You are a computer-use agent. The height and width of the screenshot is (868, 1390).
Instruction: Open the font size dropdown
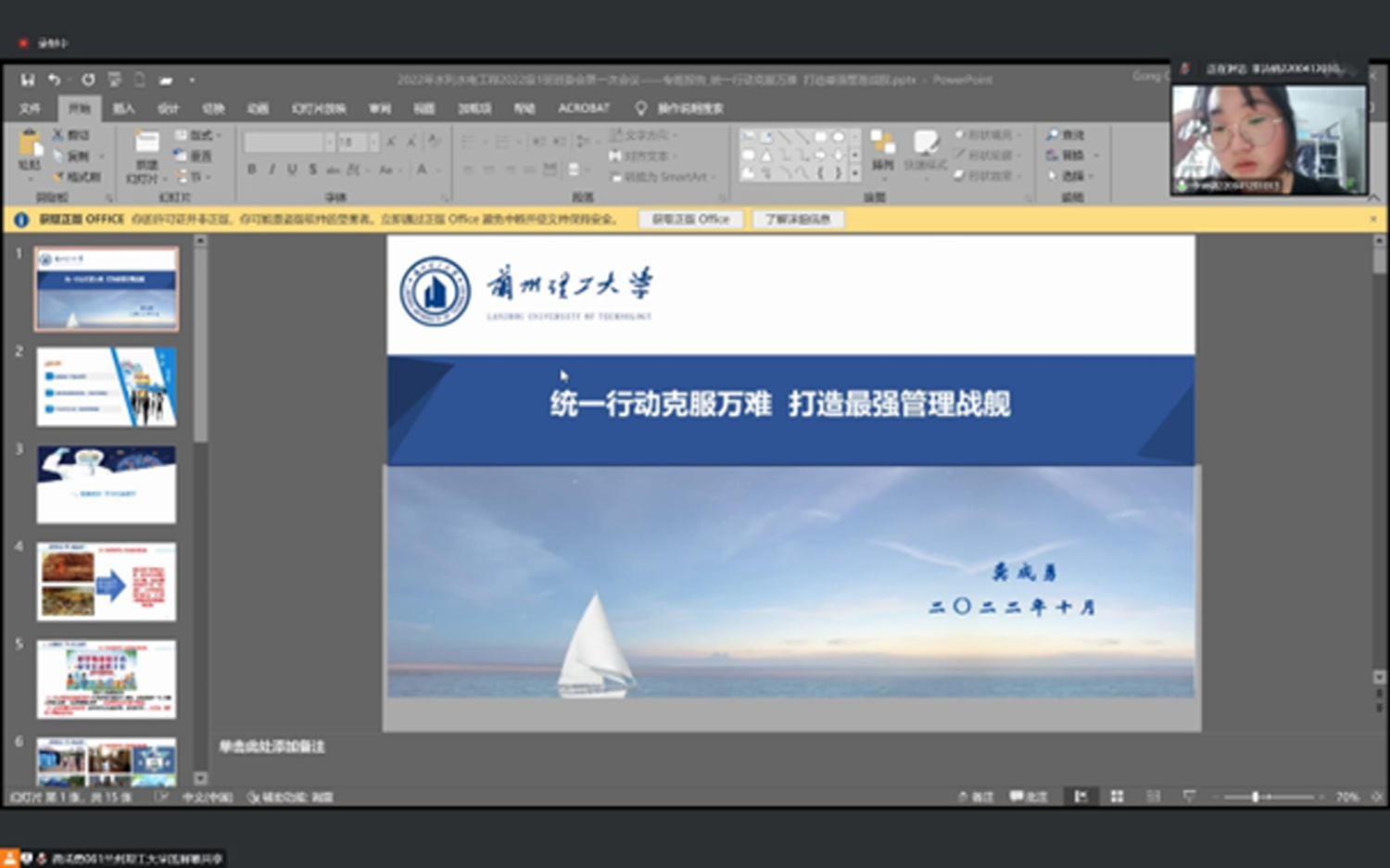click(373, 142)
